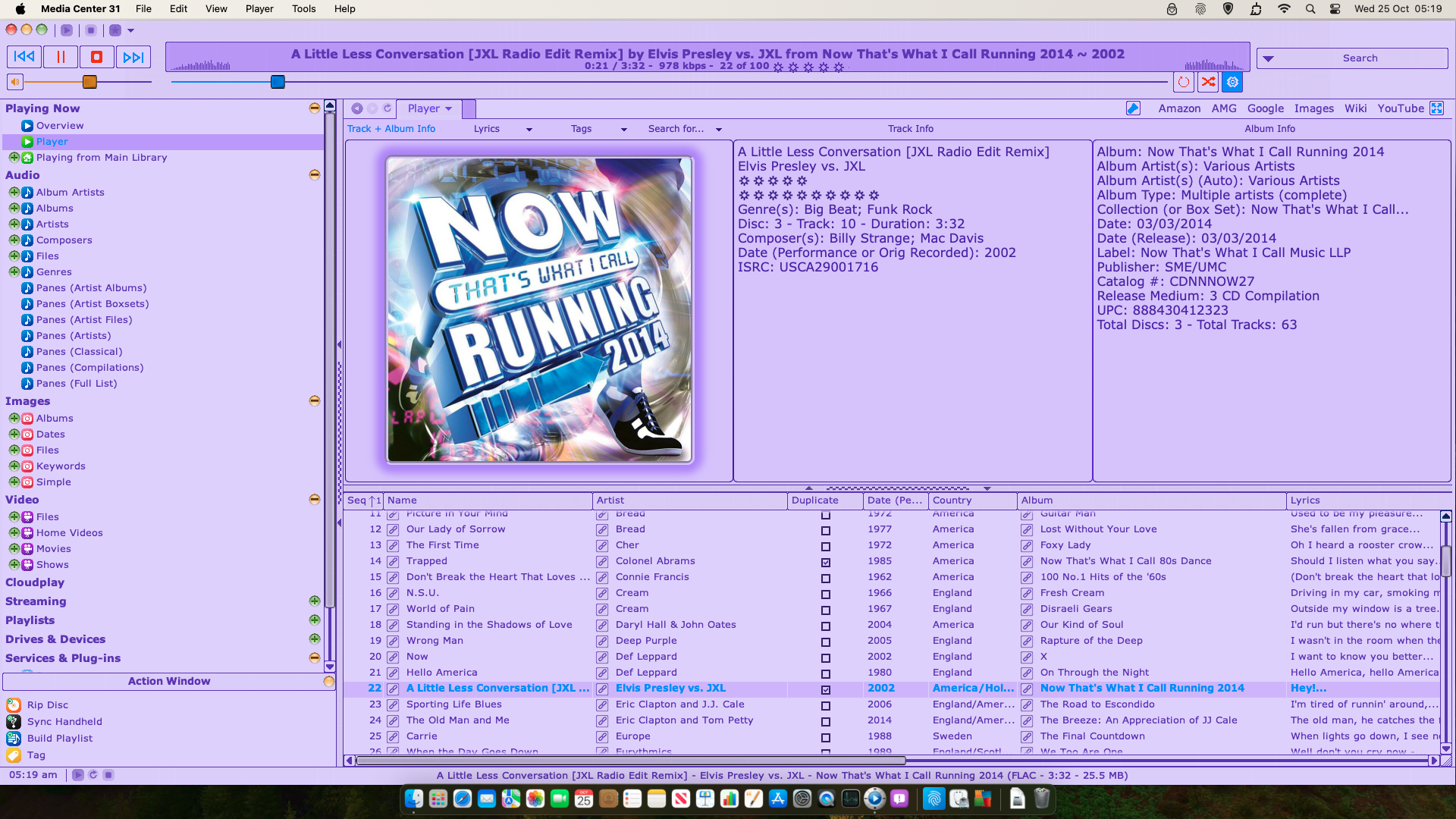Open the File menu
The width and height of the screenshot is (1456, 819).
[x=143, y=9]
